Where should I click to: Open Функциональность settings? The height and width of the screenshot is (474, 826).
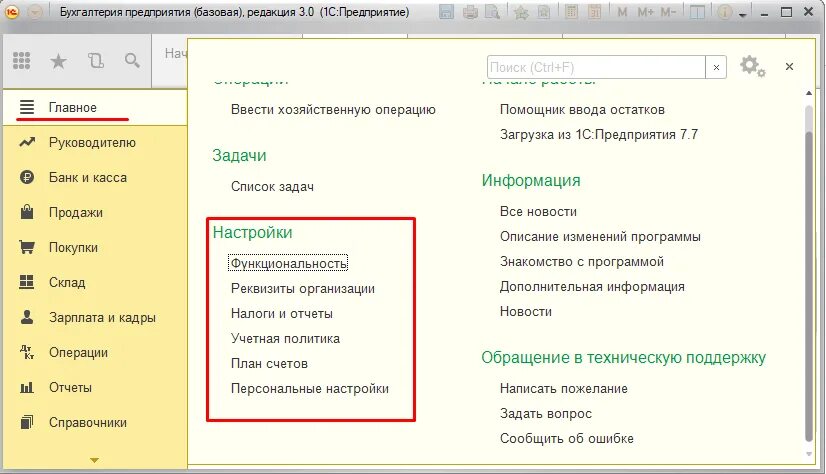(288, 263)
